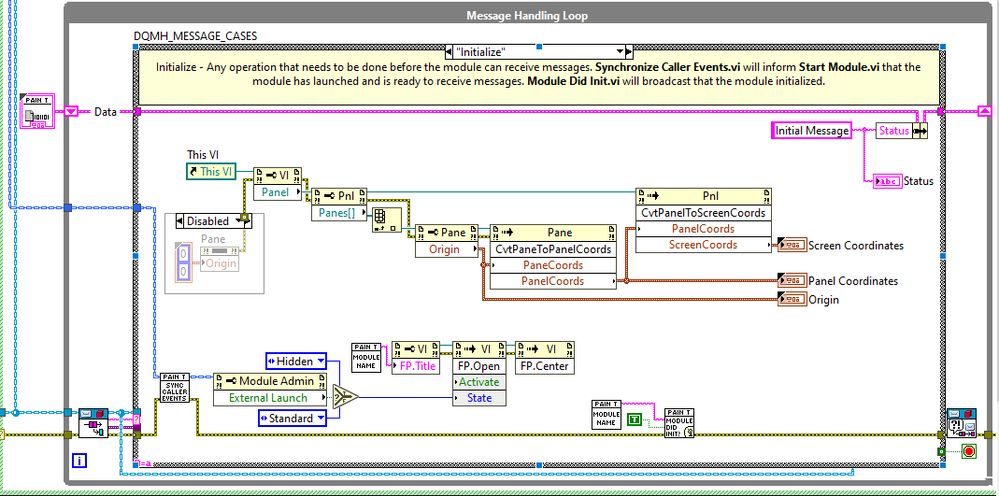The width and height of the screenshot is (999, 496).
Task: Go to previous case with left arrow
Action: [448, 52]
